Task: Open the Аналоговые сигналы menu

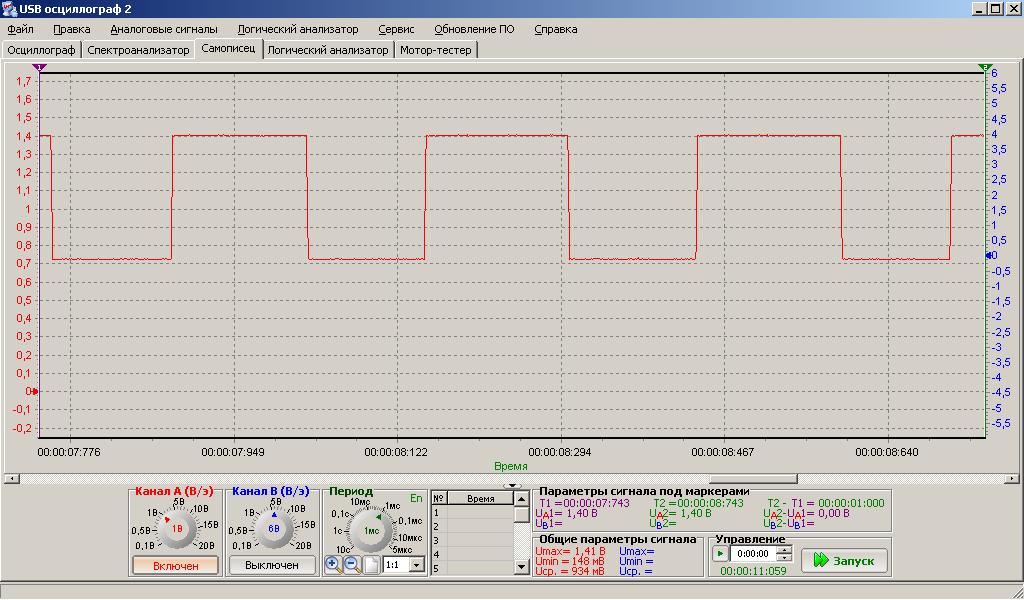Action: 163,29
